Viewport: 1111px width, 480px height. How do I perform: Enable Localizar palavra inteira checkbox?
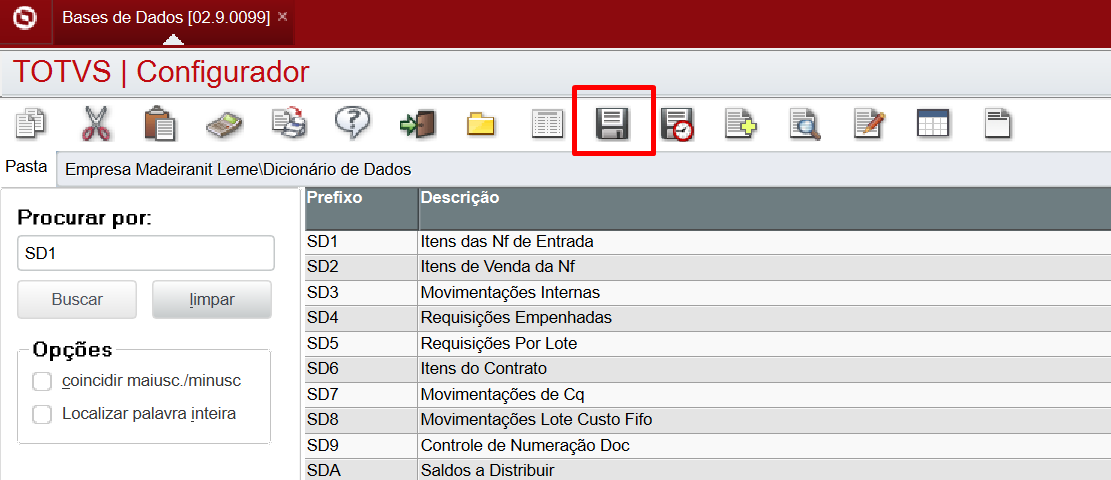[x=42, y=414]
